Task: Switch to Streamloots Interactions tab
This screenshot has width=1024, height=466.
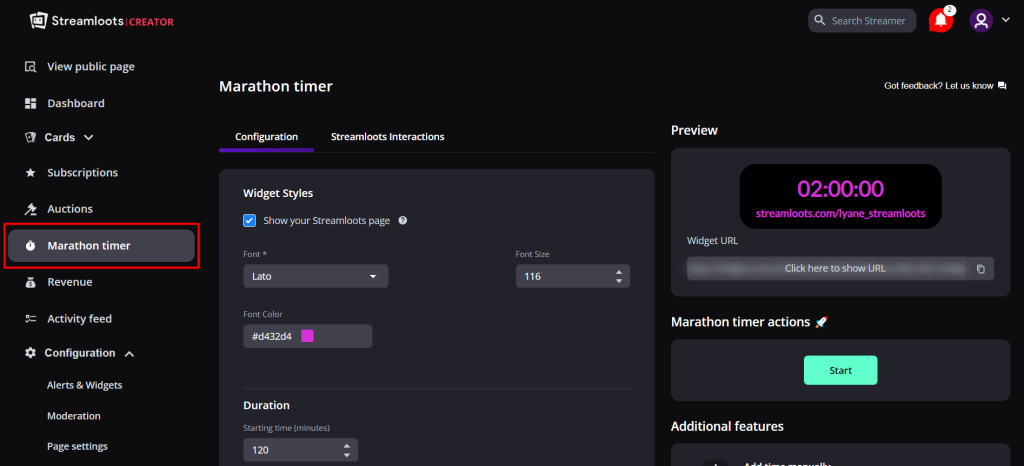Action: [388, 137]
